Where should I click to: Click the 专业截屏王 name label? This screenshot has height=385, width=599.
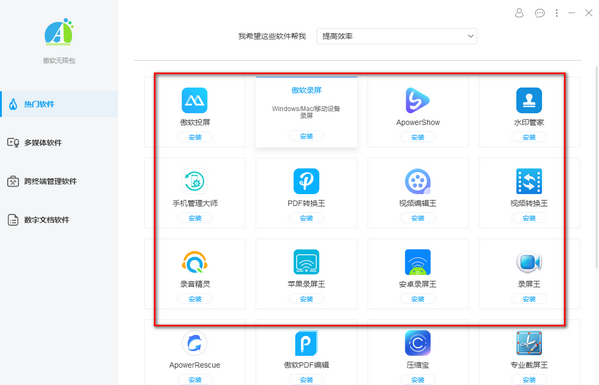point(529,365)
